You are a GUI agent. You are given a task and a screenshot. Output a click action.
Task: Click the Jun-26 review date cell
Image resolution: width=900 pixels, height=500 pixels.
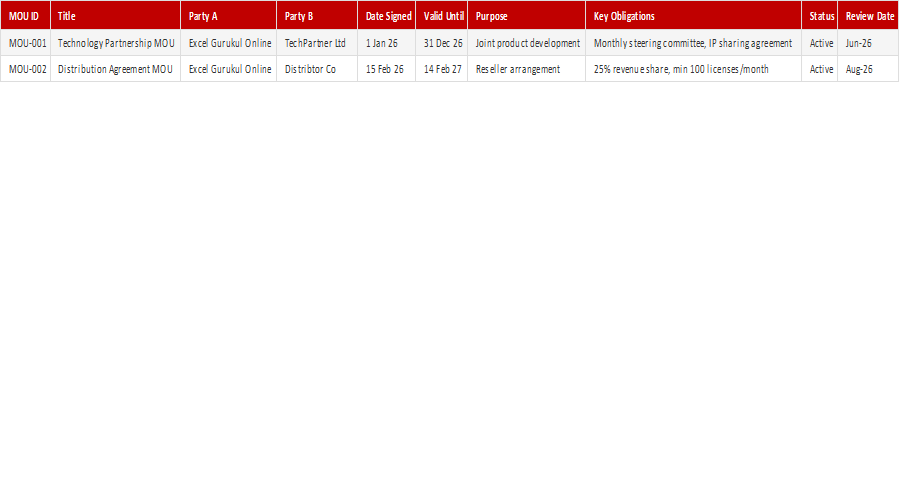coord(868,43)
